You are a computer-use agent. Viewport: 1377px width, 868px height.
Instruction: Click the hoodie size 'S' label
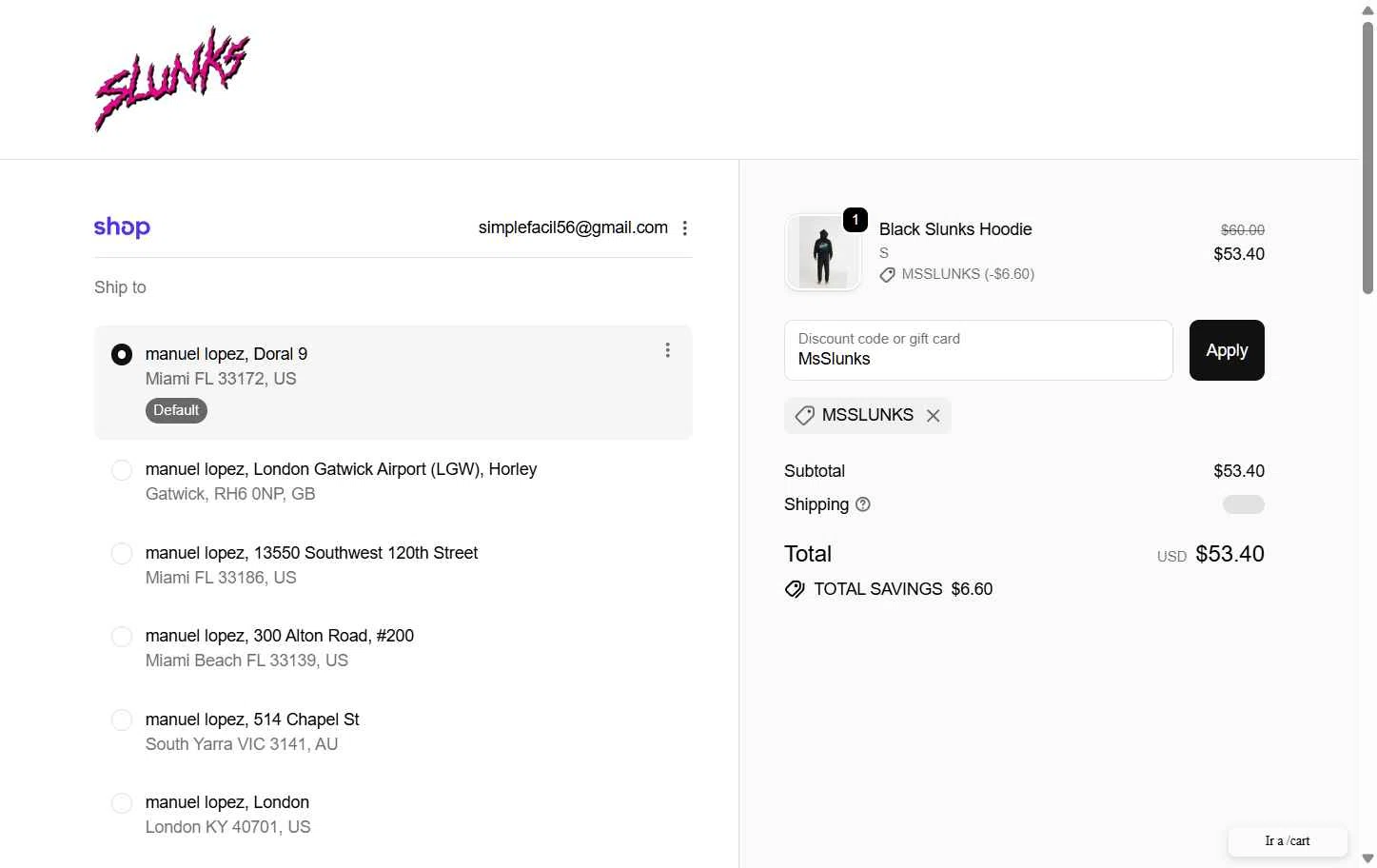(x=884, y=253)
